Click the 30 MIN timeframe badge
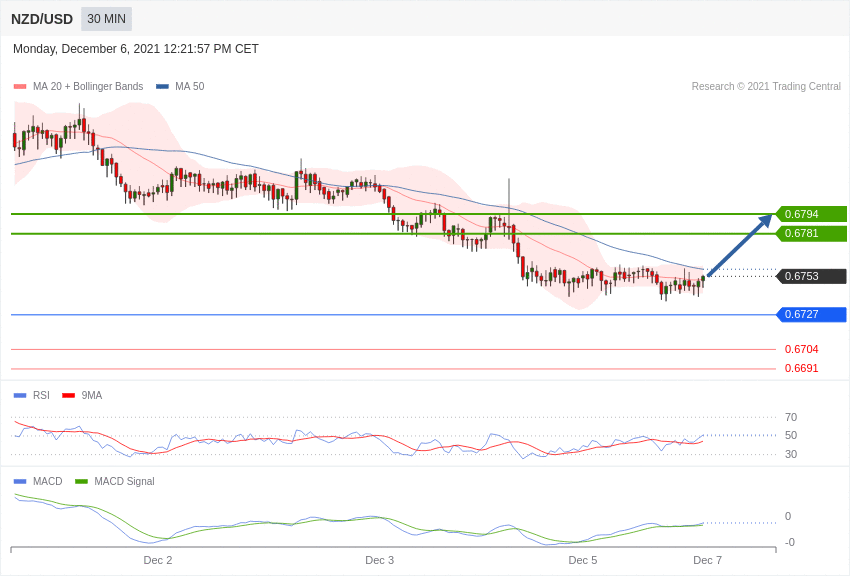 (x=106, y=19)
